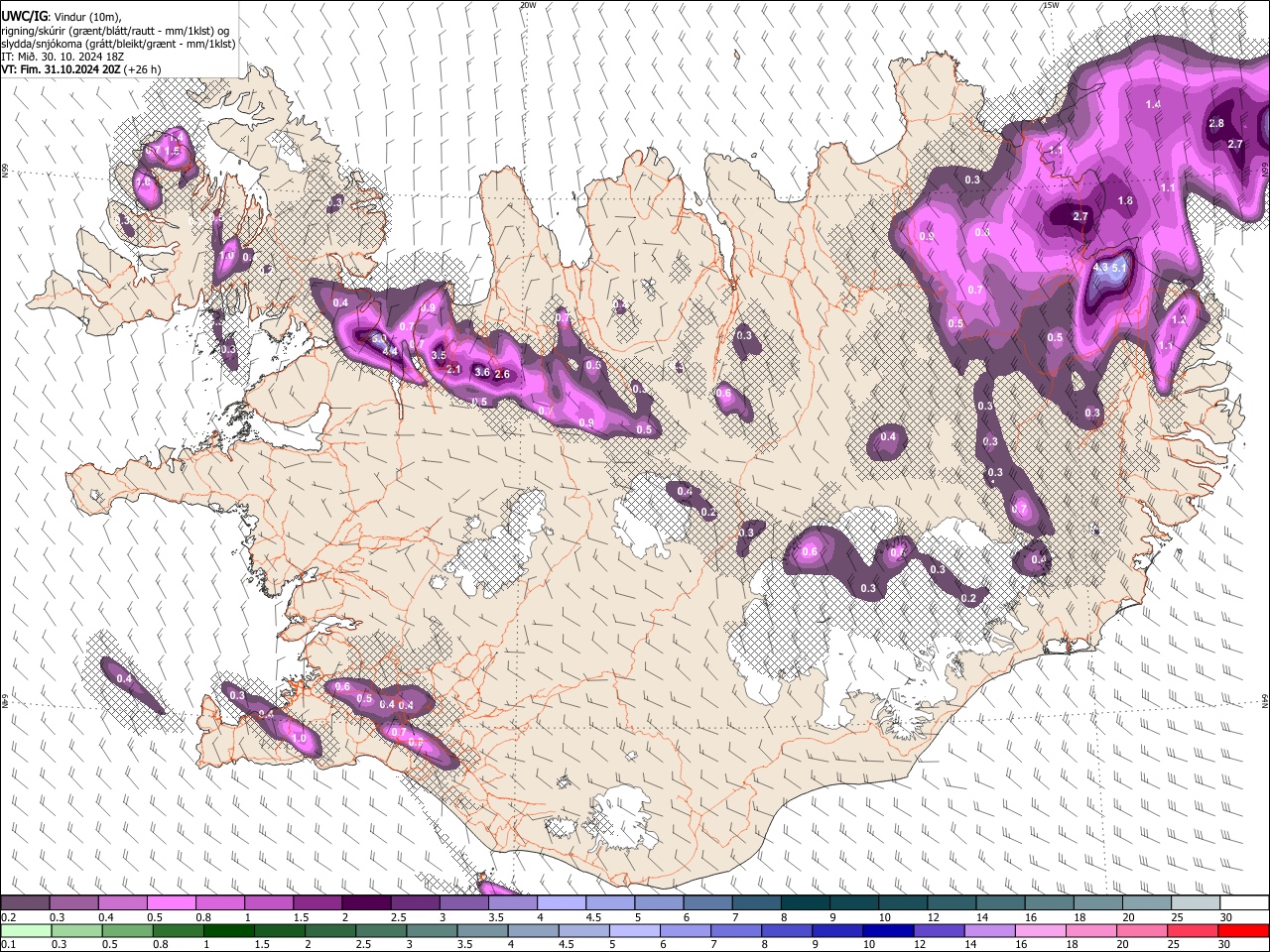
Task: Click the "IT: Mið. 30. 10. 2024 18Z" initial time
Action: pos(63,57)
